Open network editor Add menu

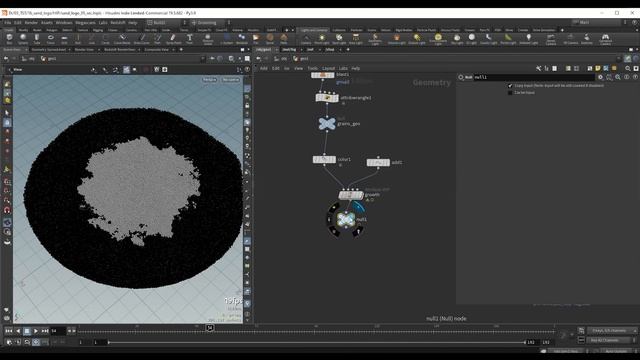point(264,68)
